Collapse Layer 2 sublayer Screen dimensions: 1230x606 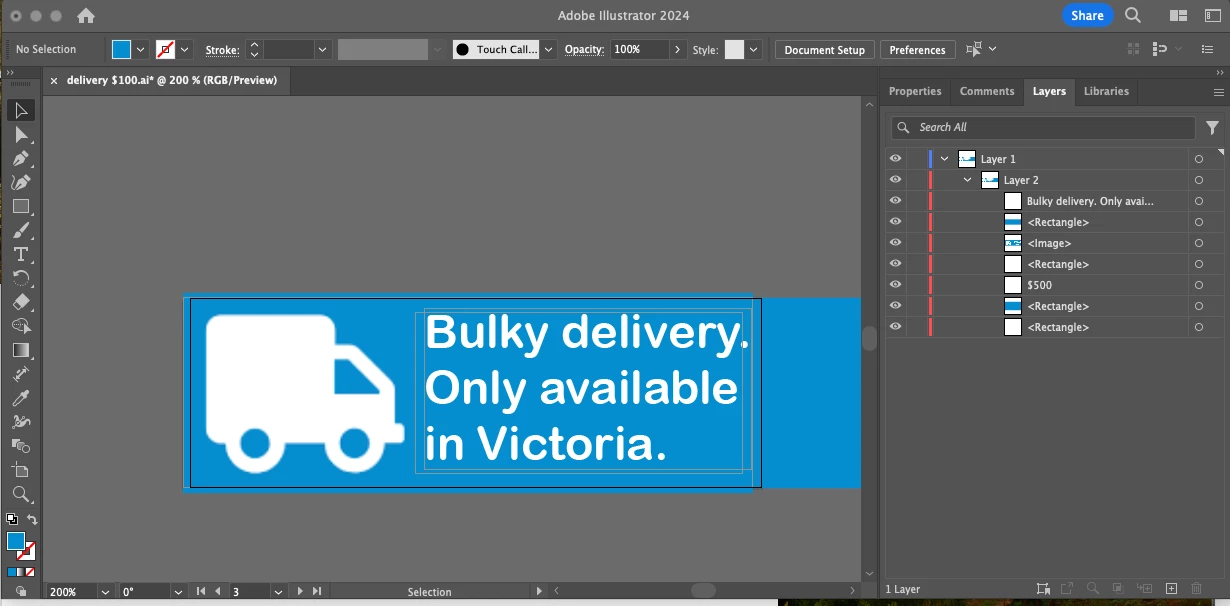(967, 180)
